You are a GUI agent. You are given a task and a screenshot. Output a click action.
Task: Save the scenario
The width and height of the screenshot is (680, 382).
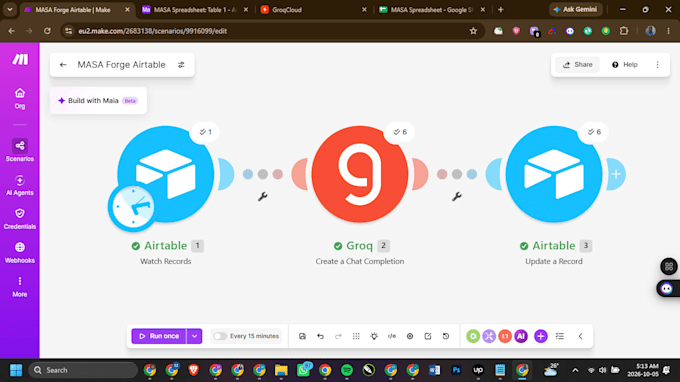point(302,336)
